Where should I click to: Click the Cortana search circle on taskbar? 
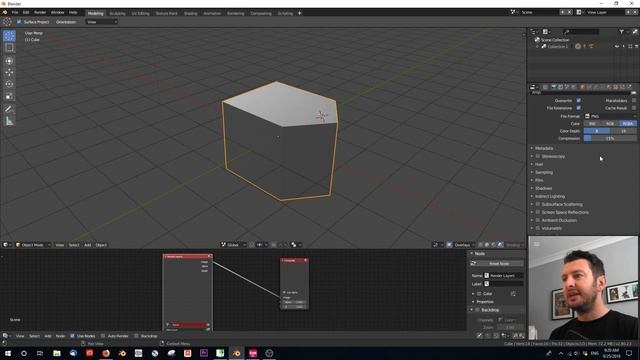[24, 353]
